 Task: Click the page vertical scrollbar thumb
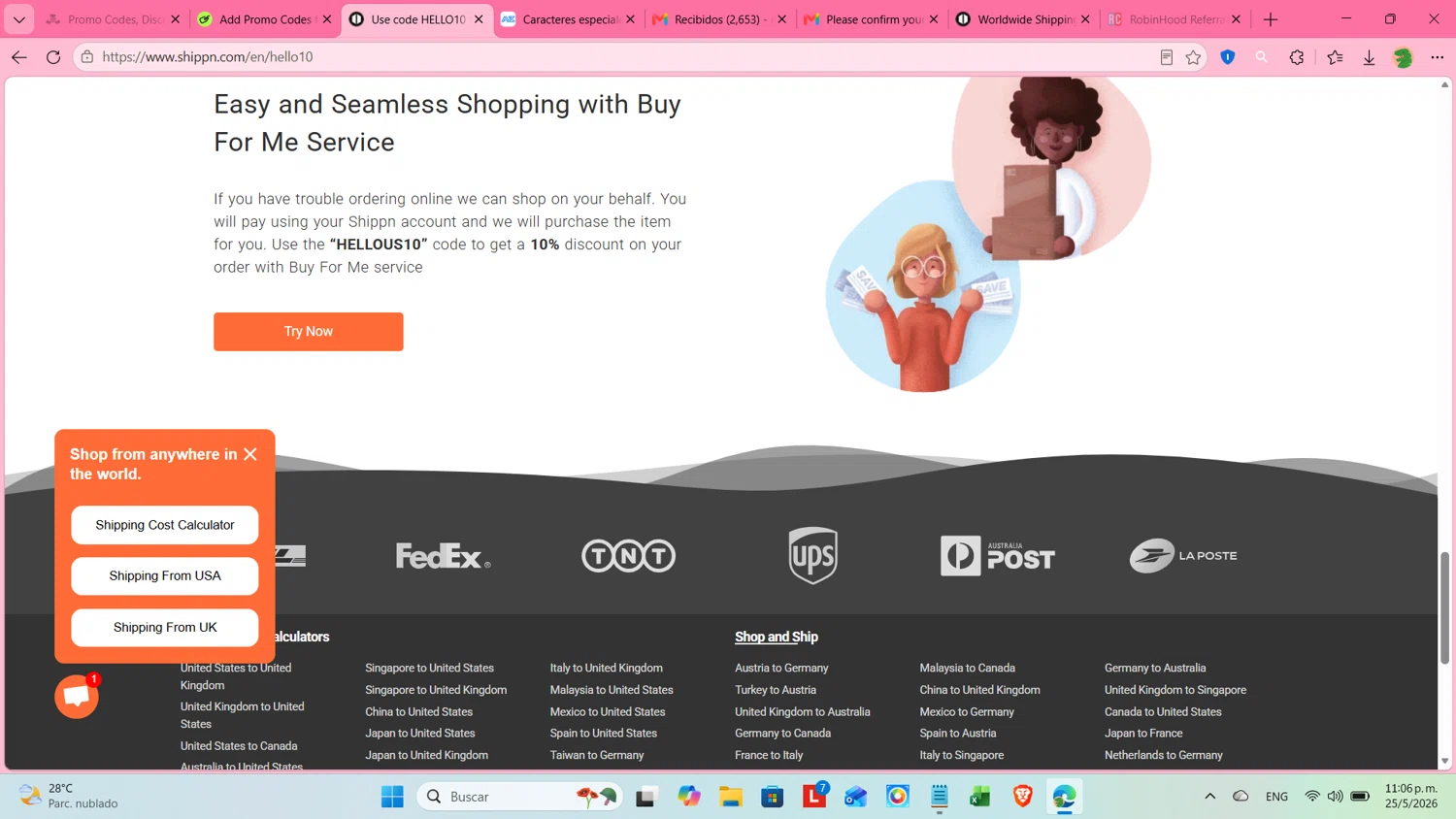1444,608
